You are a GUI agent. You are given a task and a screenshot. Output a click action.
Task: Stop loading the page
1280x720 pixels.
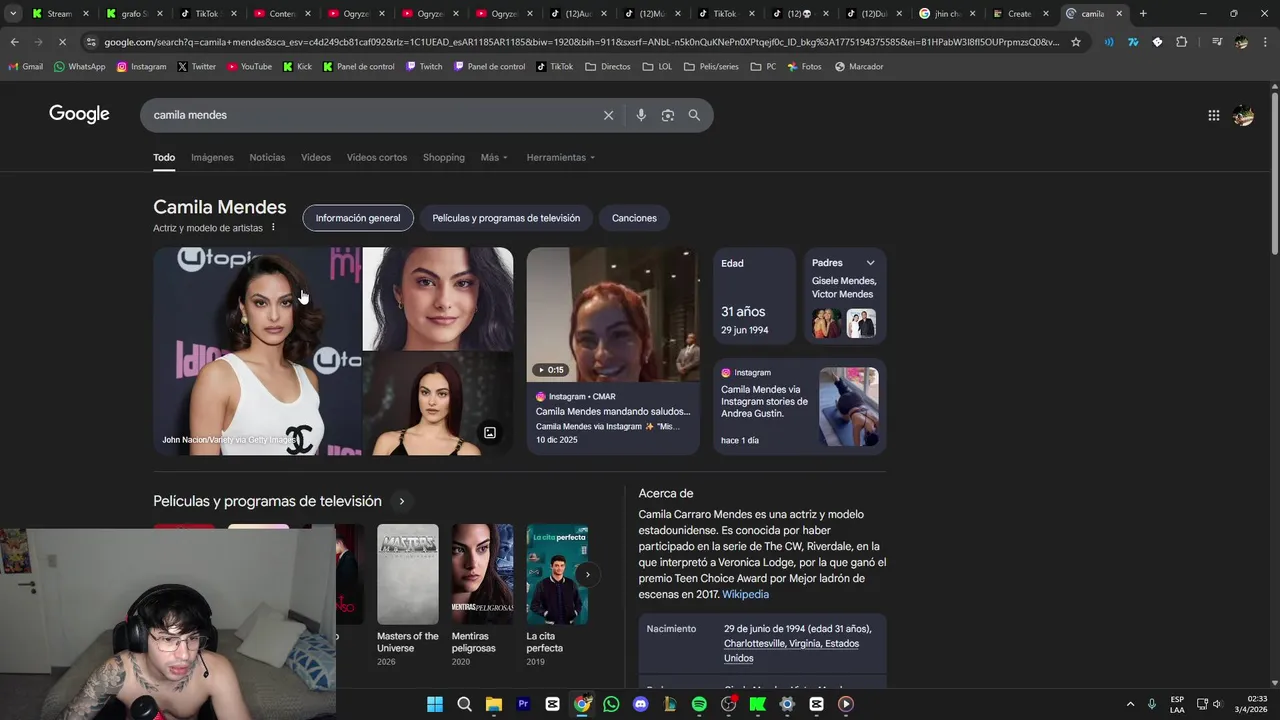62,42
